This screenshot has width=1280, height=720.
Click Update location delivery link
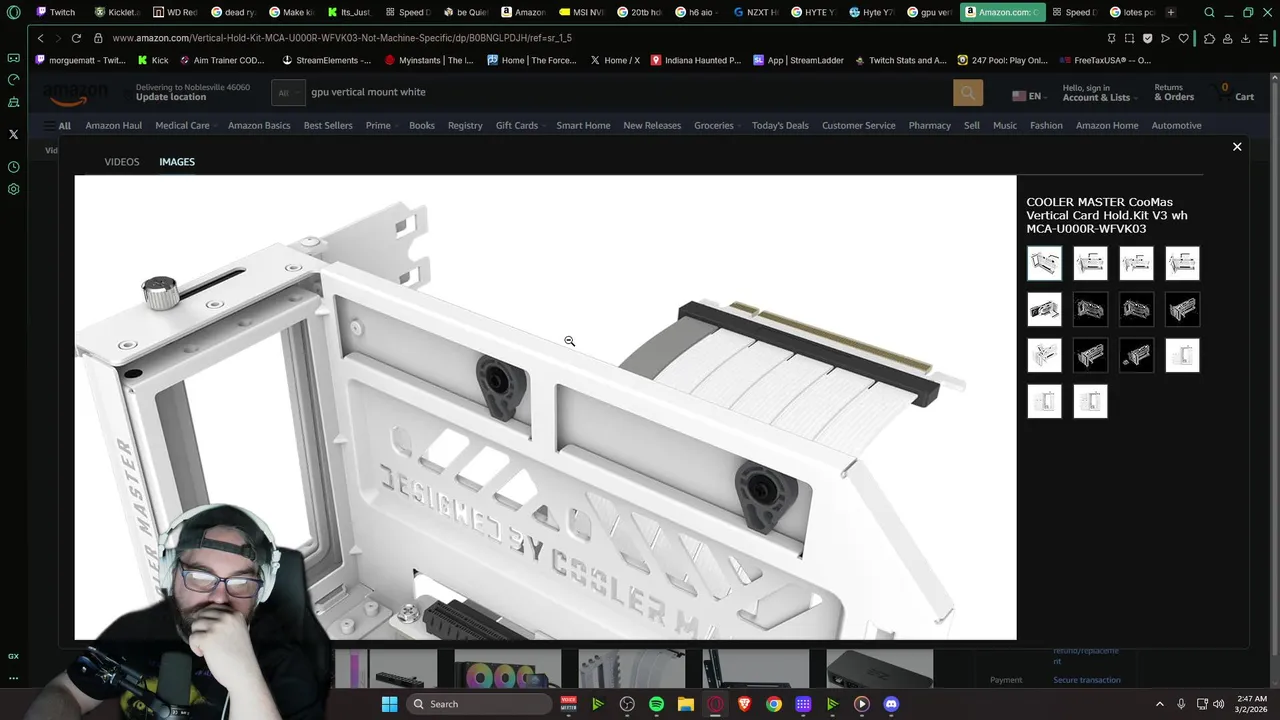click(x=171, y=97)
